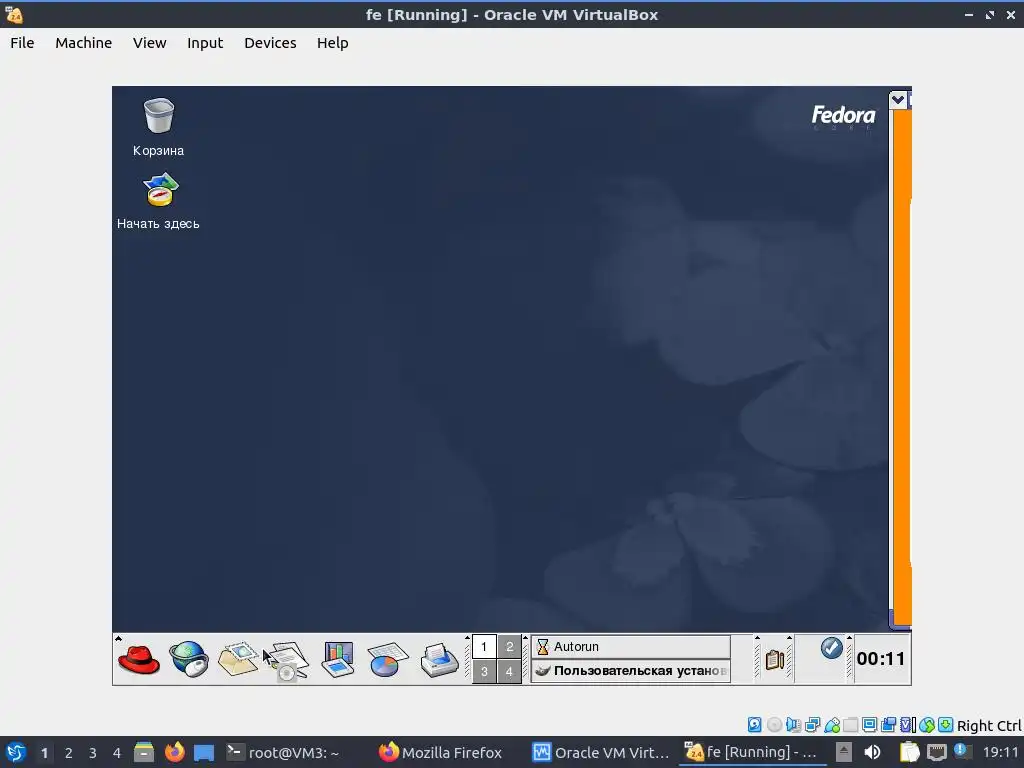Open host volume control speaker icon
Image resolution: width=1024 pixels, height=768 pixels.
(x=872, y=752)
